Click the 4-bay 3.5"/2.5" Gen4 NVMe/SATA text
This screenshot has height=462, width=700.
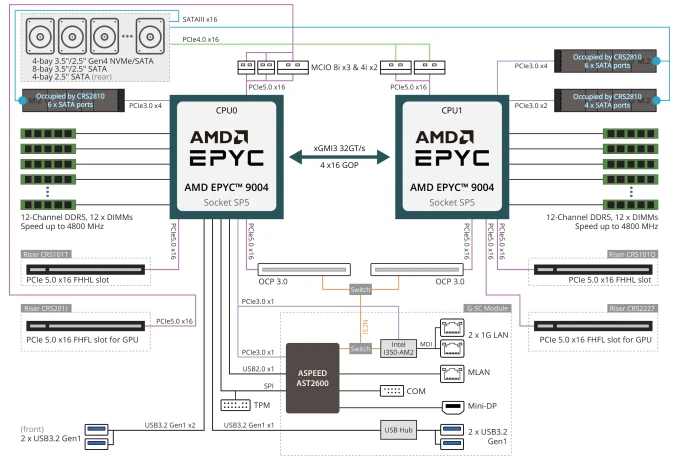[x=92, y=61]
